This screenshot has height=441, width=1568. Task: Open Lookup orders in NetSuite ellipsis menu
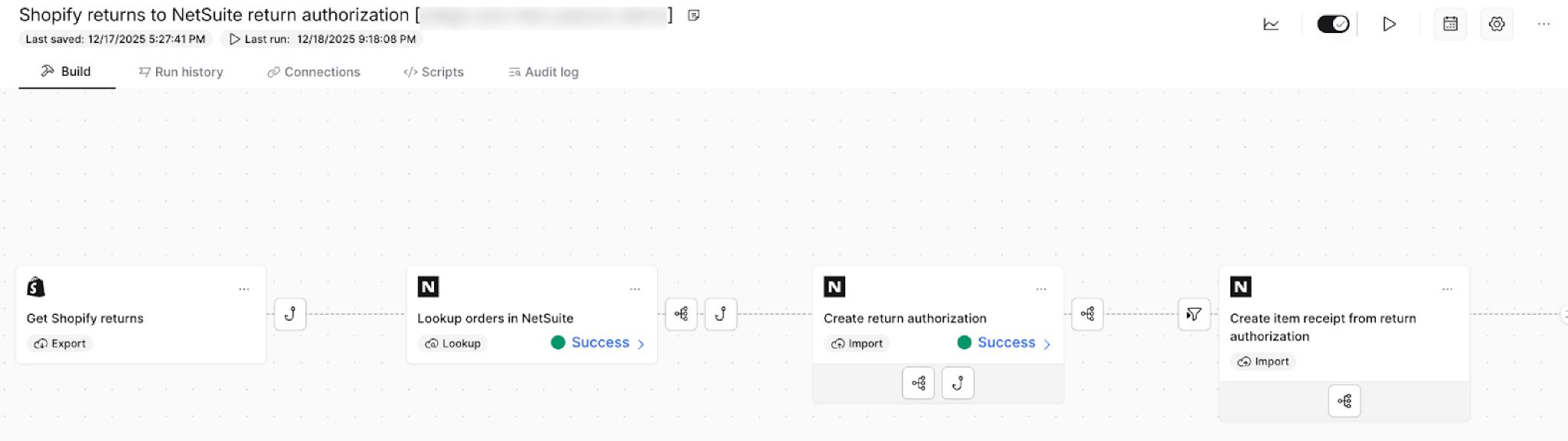[635, 289]
